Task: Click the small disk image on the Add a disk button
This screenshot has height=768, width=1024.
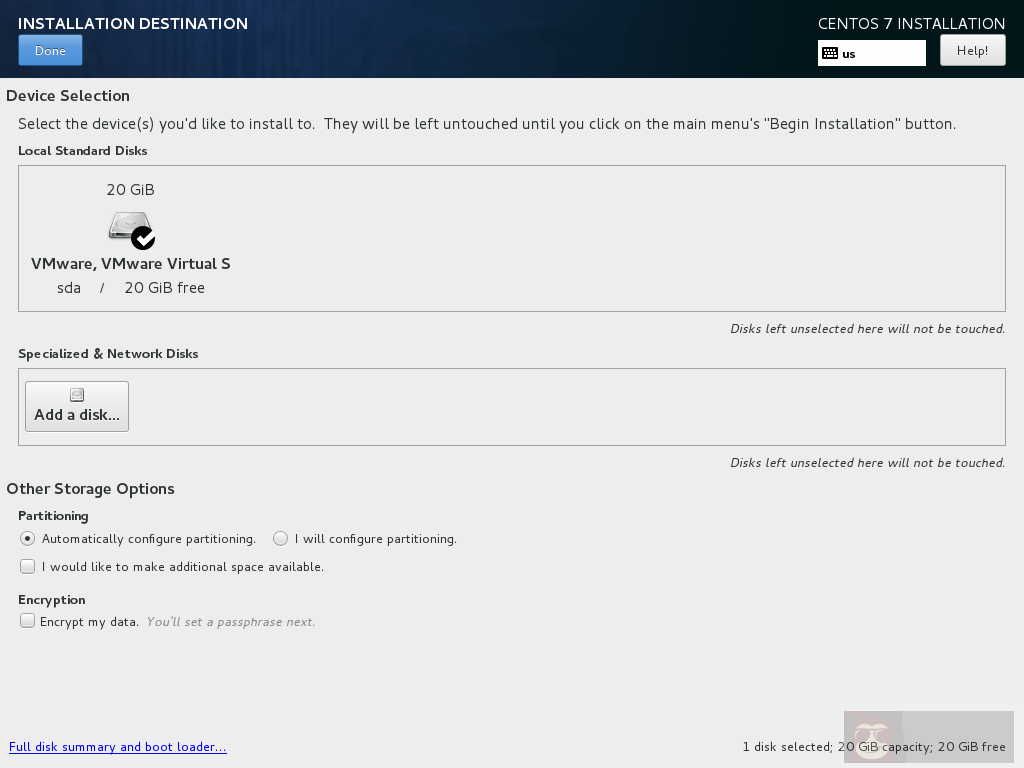Action: (76, 394)
